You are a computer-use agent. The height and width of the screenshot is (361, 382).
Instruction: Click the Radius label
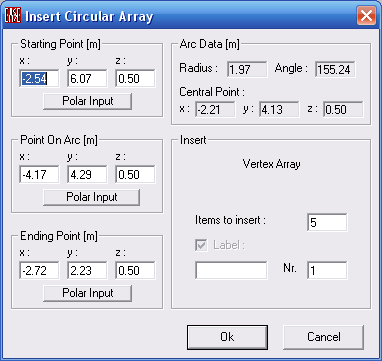[199, 68]
